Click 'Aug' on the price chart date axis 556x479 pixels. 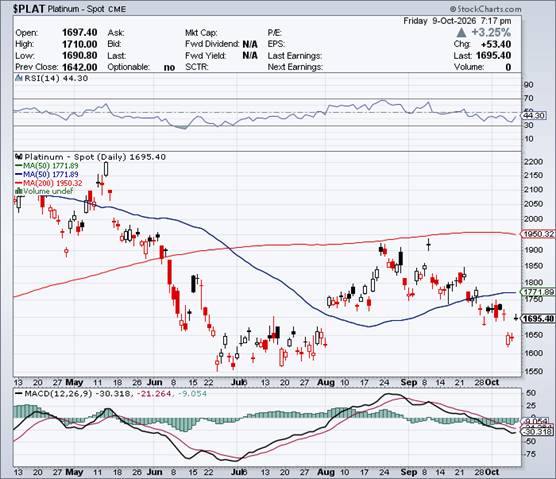326,383
